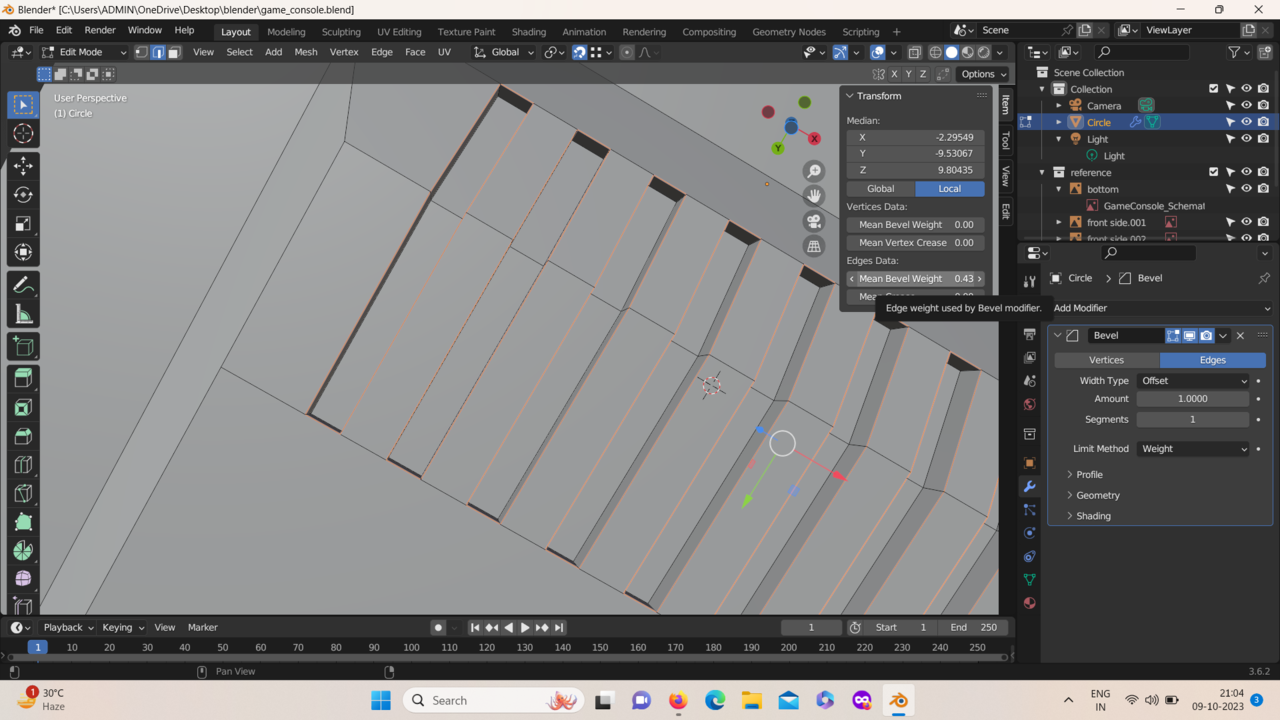Screen dimensions: 1280x720
Task: Select the Inset Faces tool
Action: pyautogui.click(x=23, y=407)
